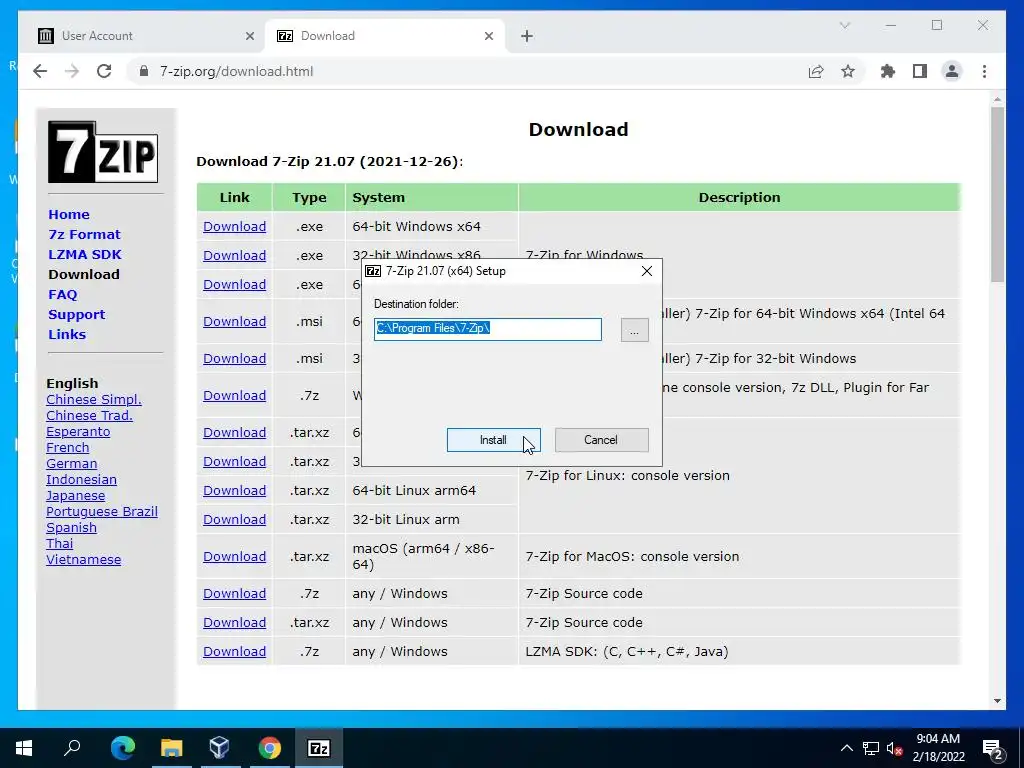Switch language to German
This screenshot has height=768, width=1024.
tap(71, 464)
